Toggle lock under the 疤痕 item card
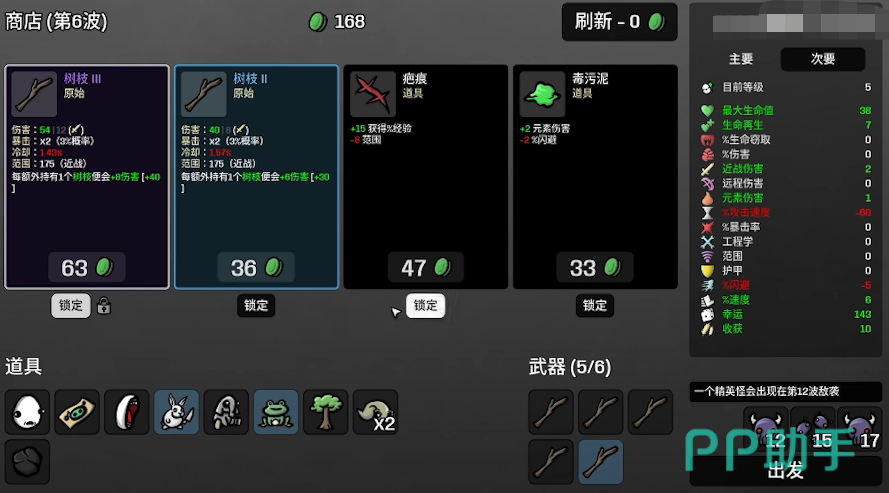This screenshot has width=889, height=493. pos(425,305)
